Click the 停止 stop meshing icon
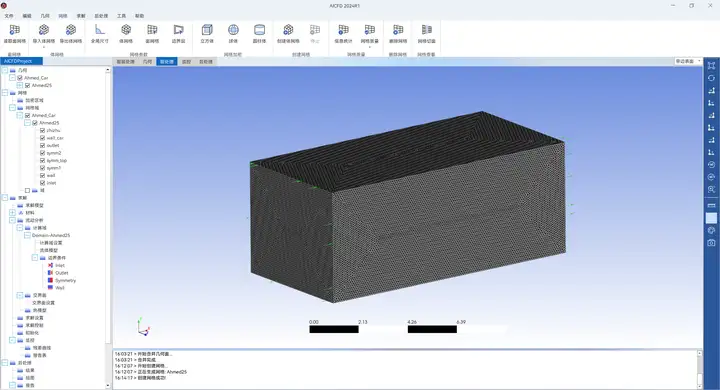The image size is (720, 390). 315,30
